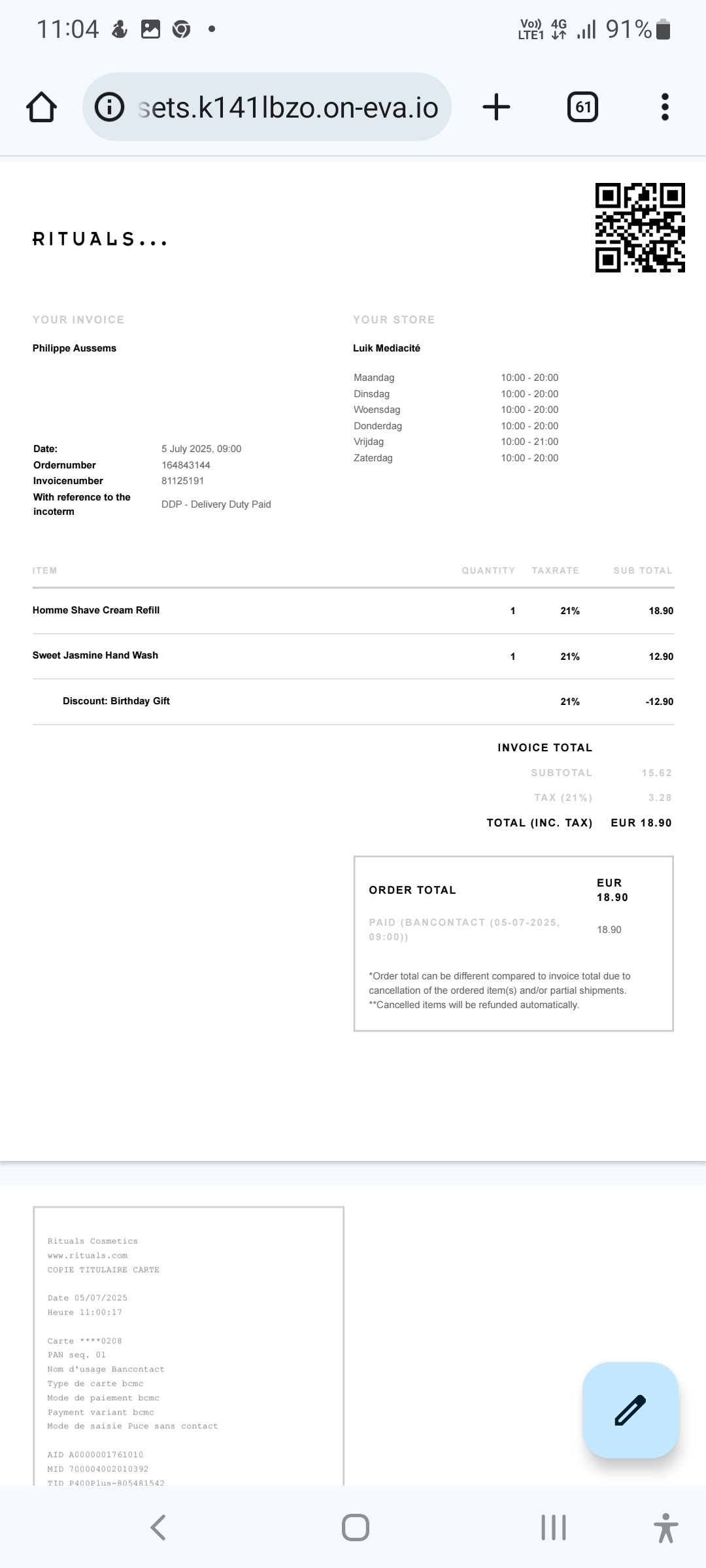Image resolution: width=706 pixels, height=1568 pixels.
Task: Tap the address bar URL field
Action: pos(288,107)
